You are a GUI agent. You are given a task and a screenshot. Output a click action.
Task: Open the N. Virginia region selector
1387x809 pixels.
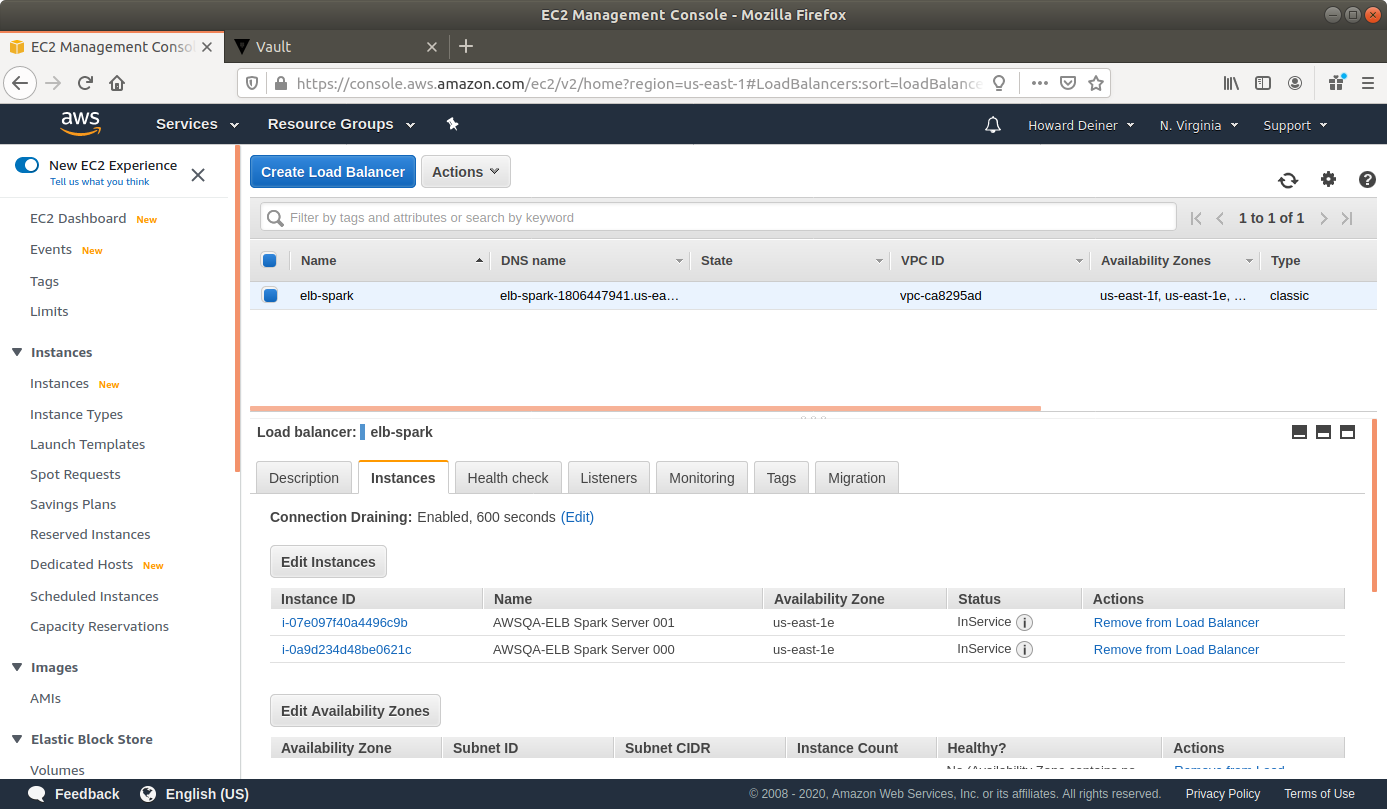pyautogui.click(x=1199, y=125)
